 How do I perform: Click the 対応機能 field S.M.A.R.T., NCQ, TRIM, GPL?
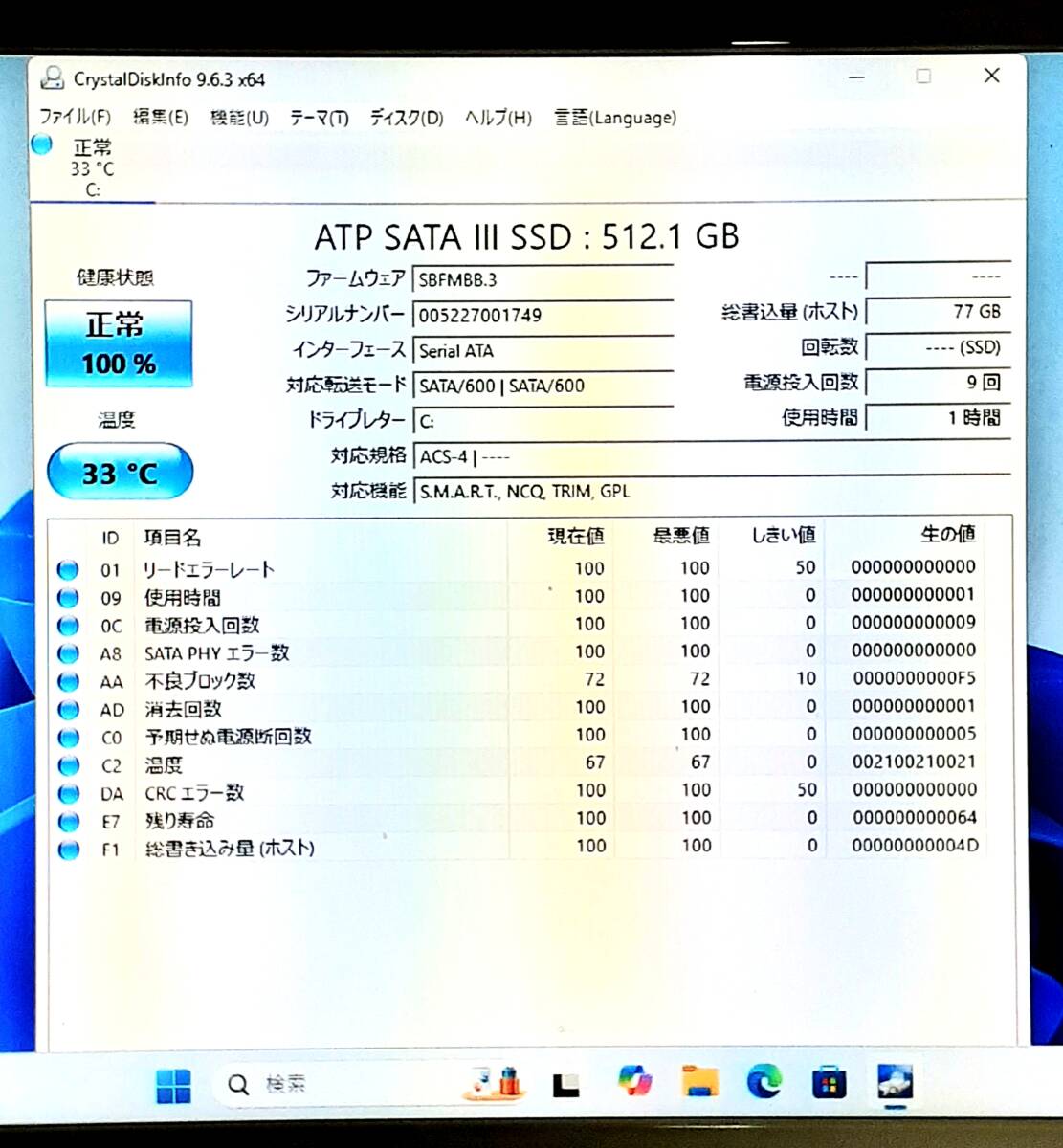pyautogui.click(x=712, y=492)
